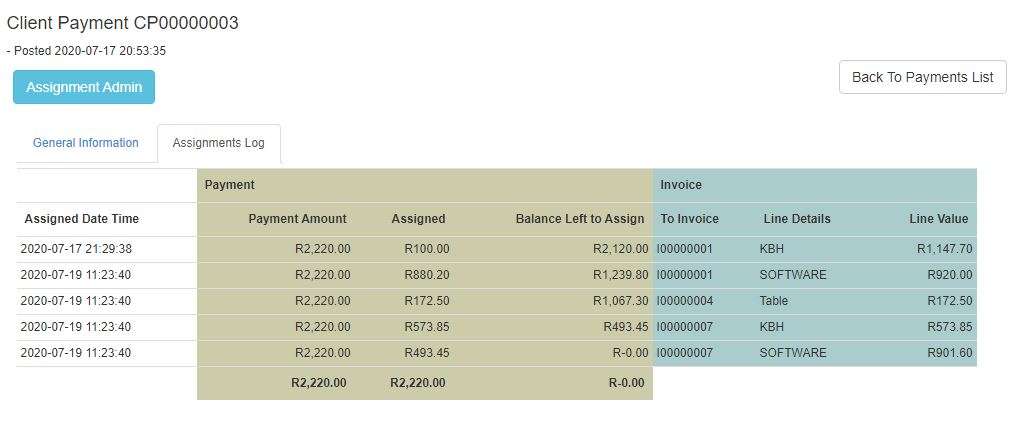Click the Line Details column header
The width and height of the screenshot is (1027, 443).
click(797, 219)
